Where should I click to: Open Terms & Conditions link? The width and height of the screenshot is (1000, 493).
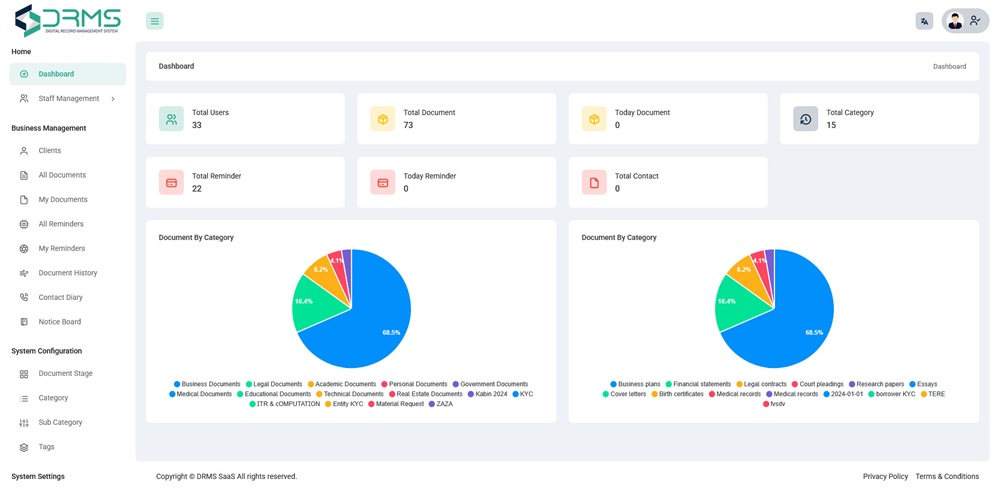tap(946, 477)
